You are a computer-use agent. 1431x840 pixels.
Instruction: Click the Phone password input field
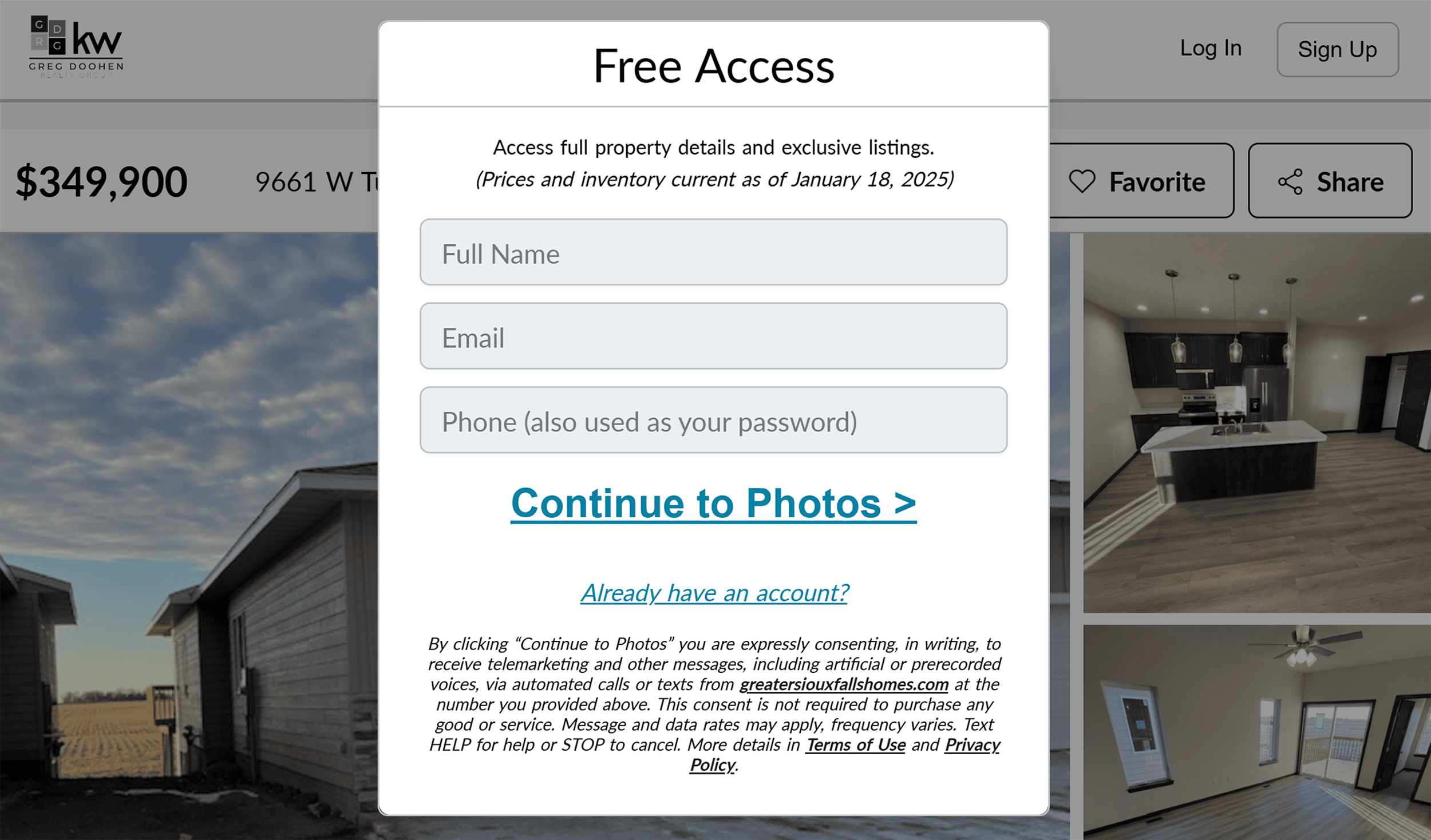coord(714,421)
